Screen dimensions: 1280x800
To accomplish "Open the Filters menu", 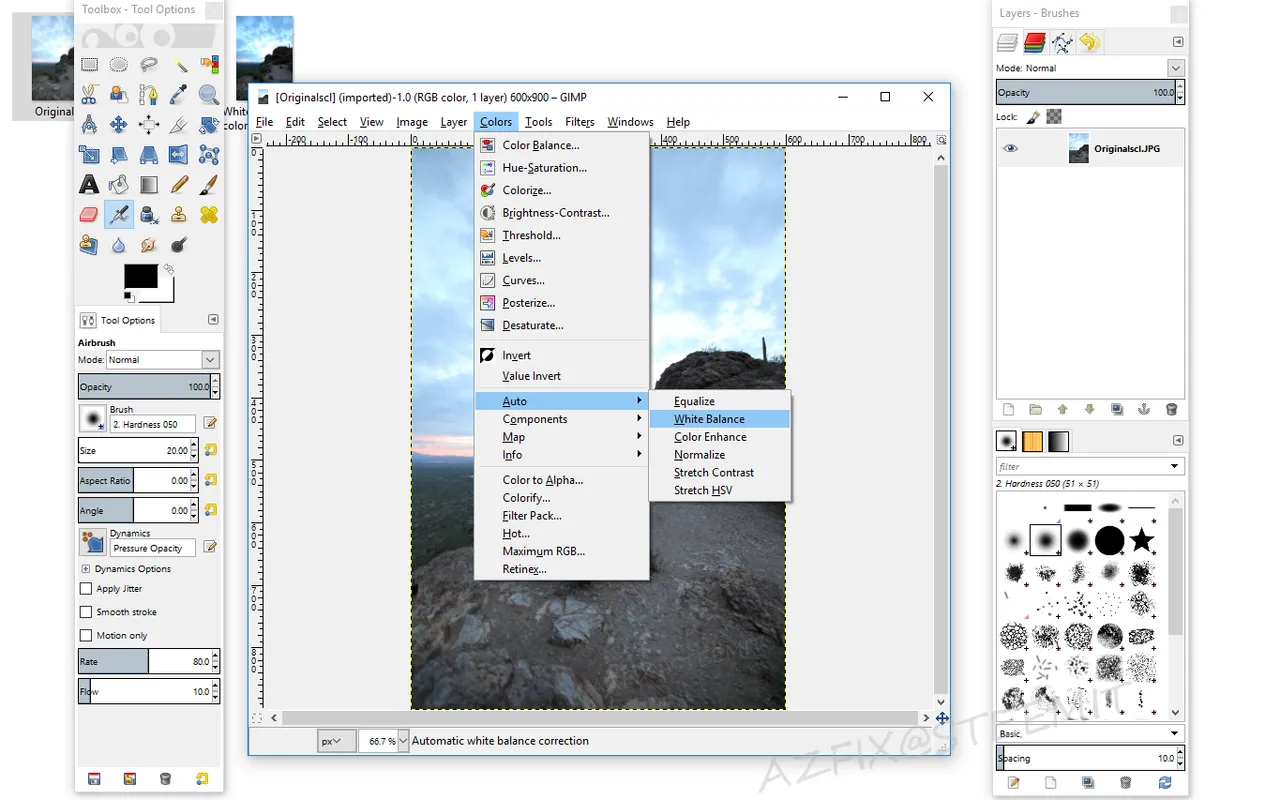I will tap(580, 122).
